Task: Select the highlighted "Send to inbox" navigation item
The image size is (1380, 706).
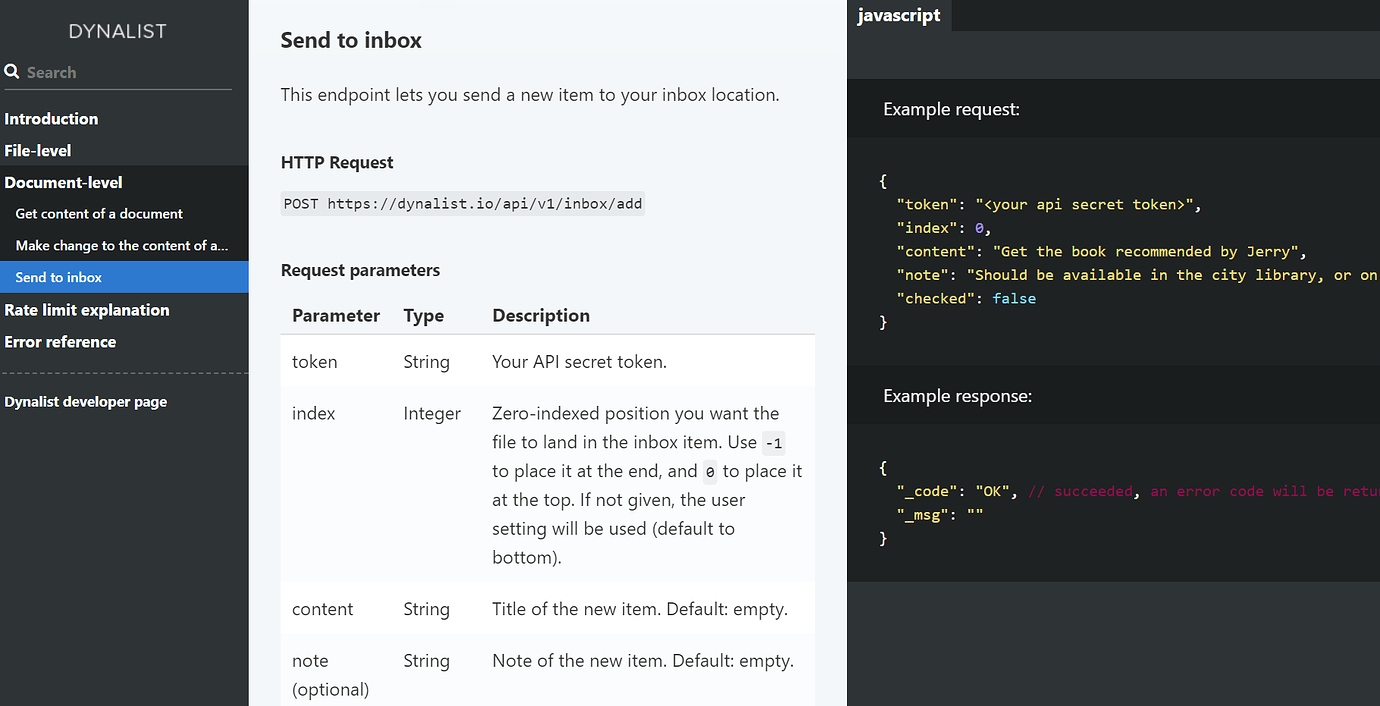Action: (58, 277)
